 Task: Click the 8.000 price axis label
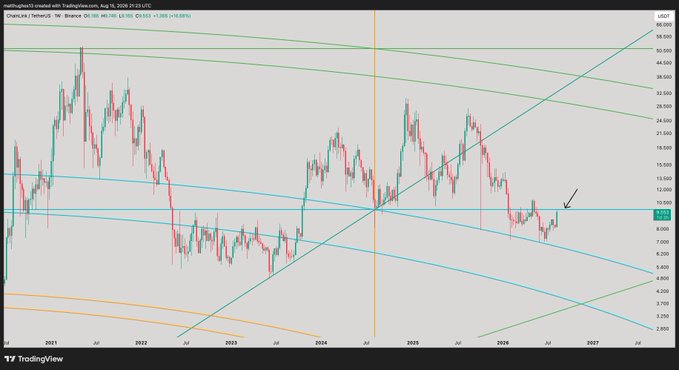663,229
